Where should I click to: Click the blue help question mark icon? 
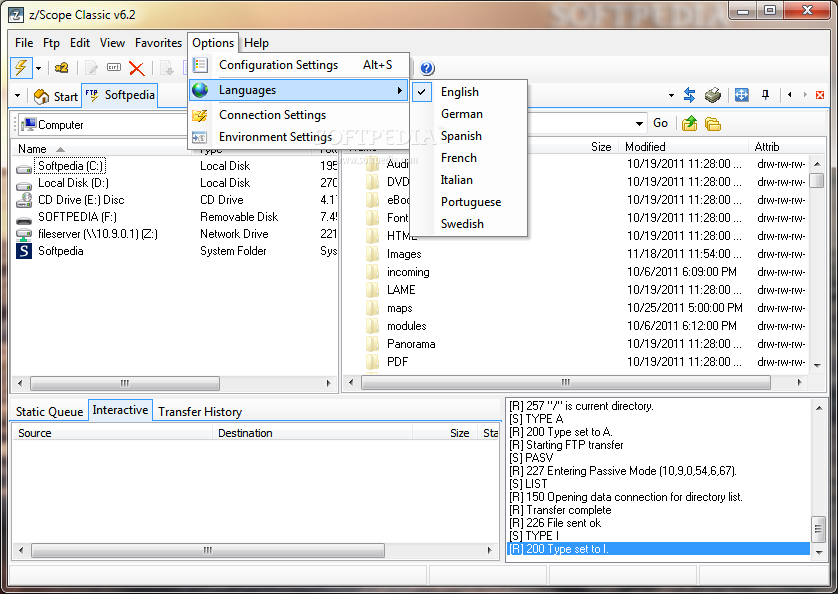pyautogui.click(x=427, y=68)
